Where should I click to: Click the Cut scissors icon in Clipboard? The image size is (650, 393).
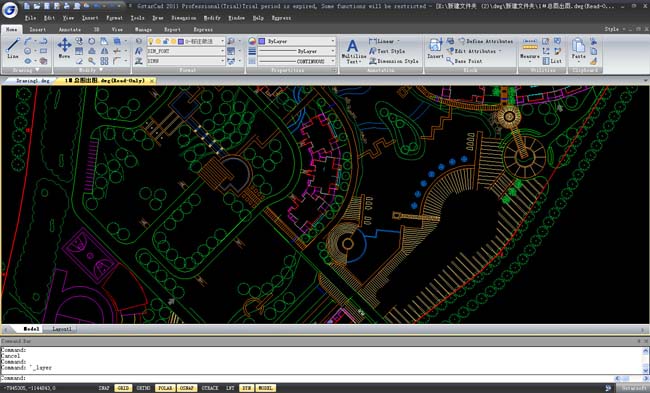[x=594, y=41]
